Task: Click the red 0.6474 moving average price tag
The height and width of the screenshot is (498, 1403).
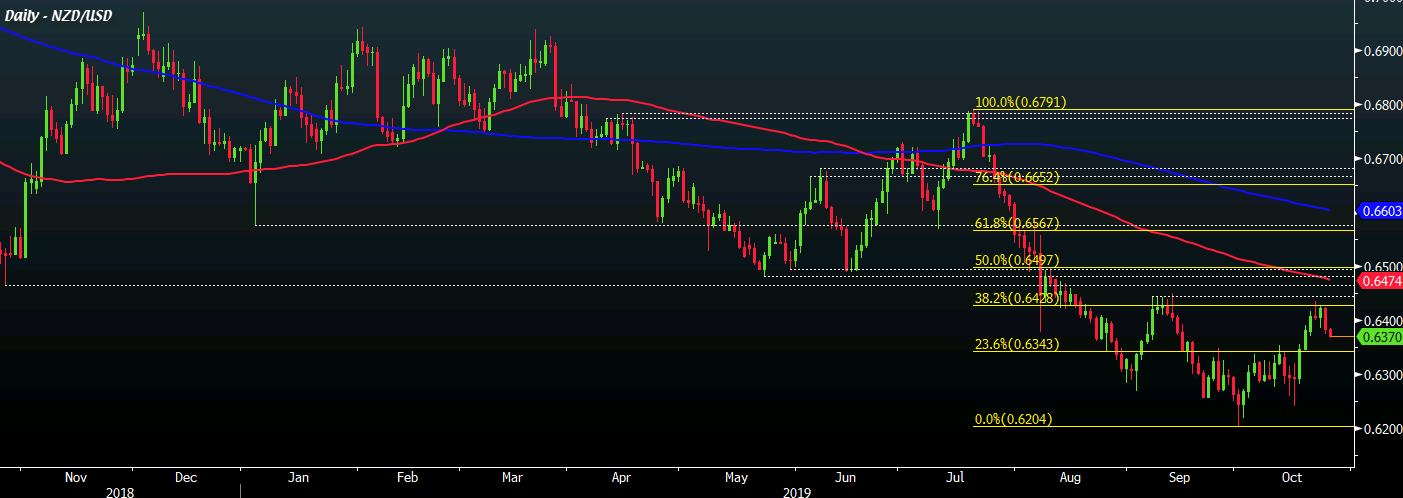Action: click(1380, 283)
